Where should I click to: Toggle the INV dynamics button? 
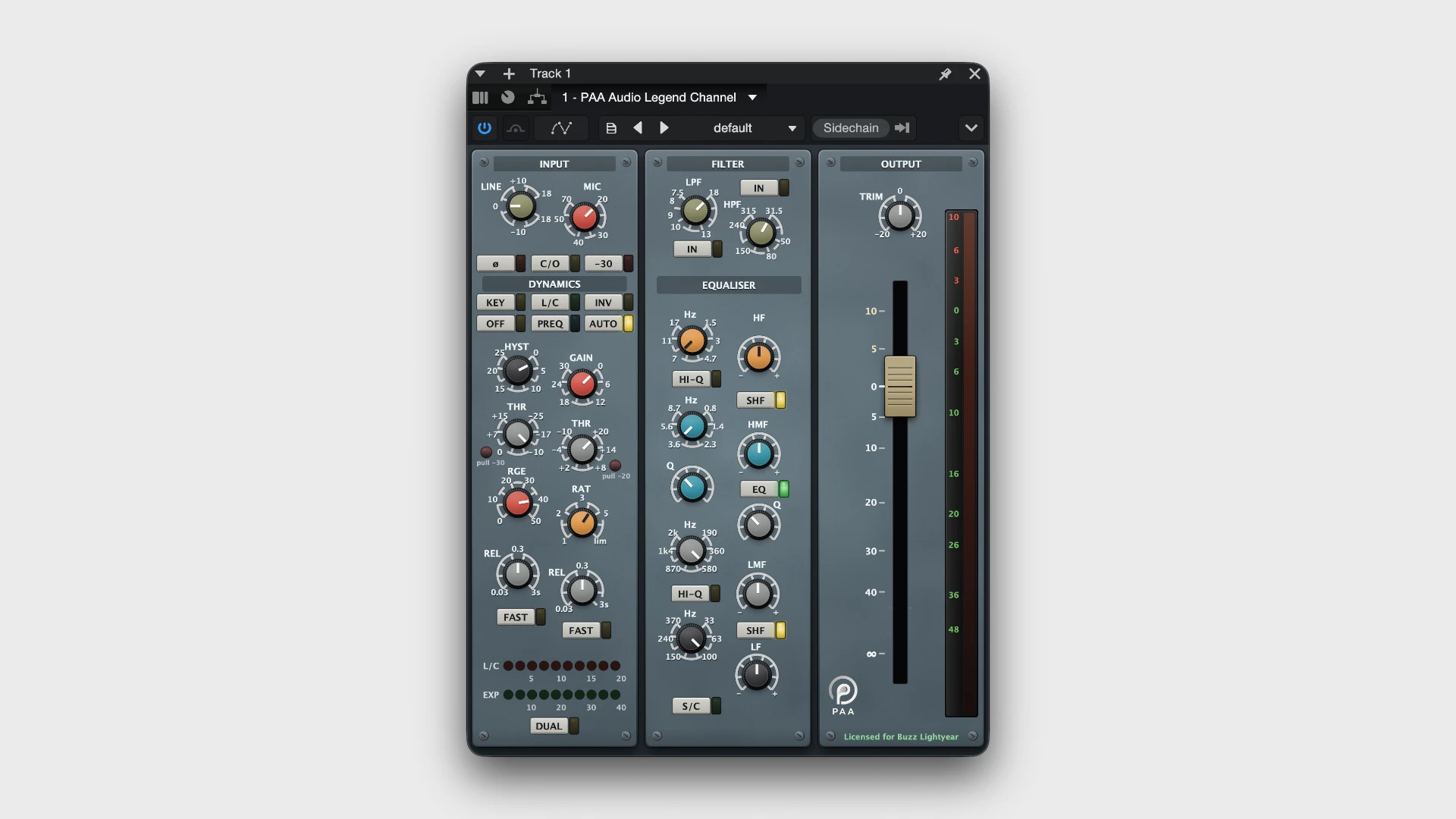tap(604, 303)
